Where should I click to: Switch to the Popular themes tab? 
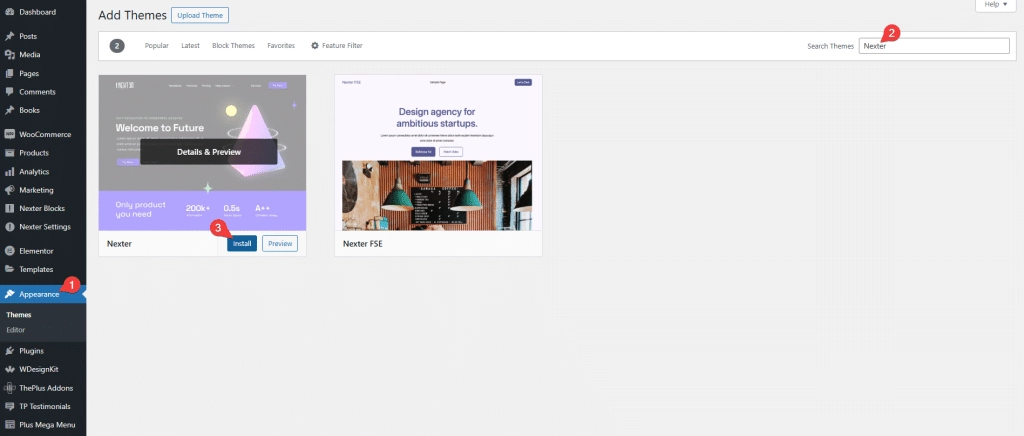coord(156,46)
